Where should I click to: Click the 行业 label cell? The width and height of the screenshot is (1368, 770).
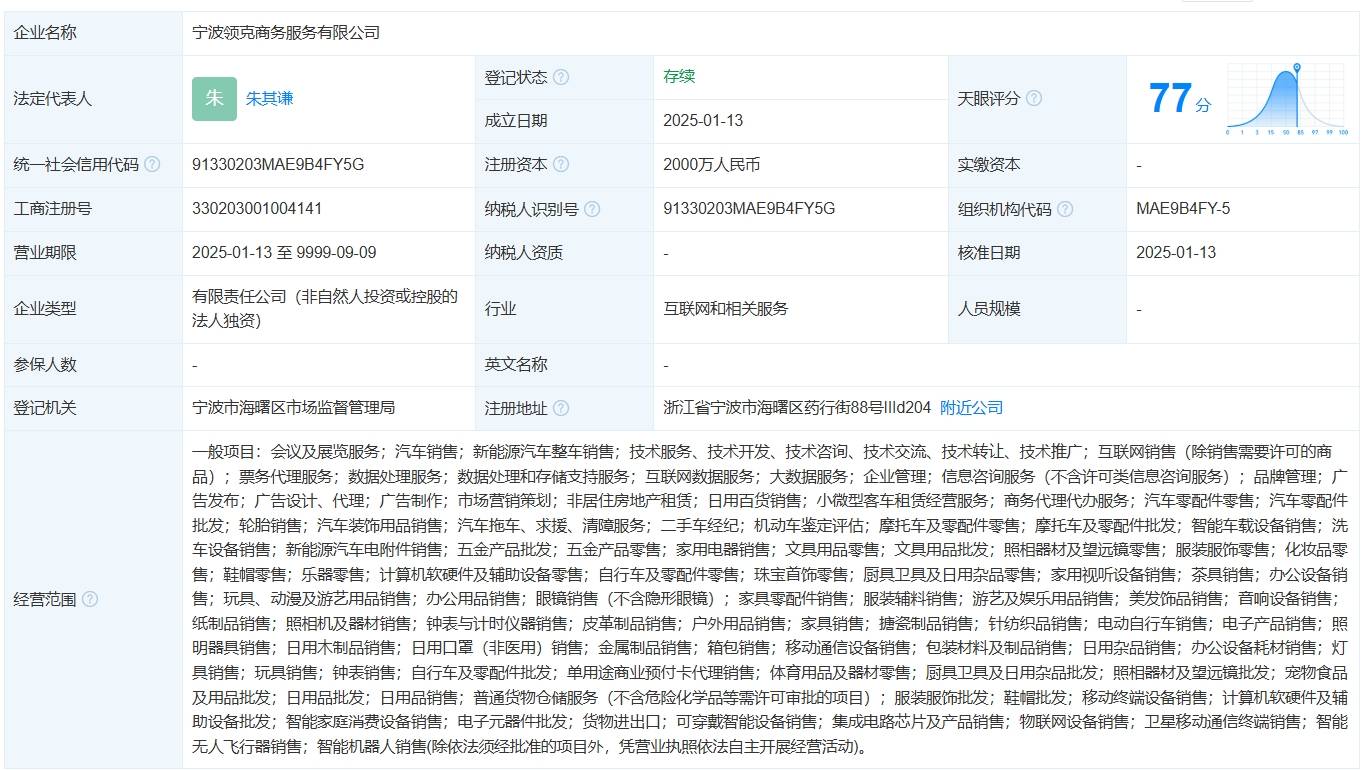pyautogui.click(x=564, y=309)
